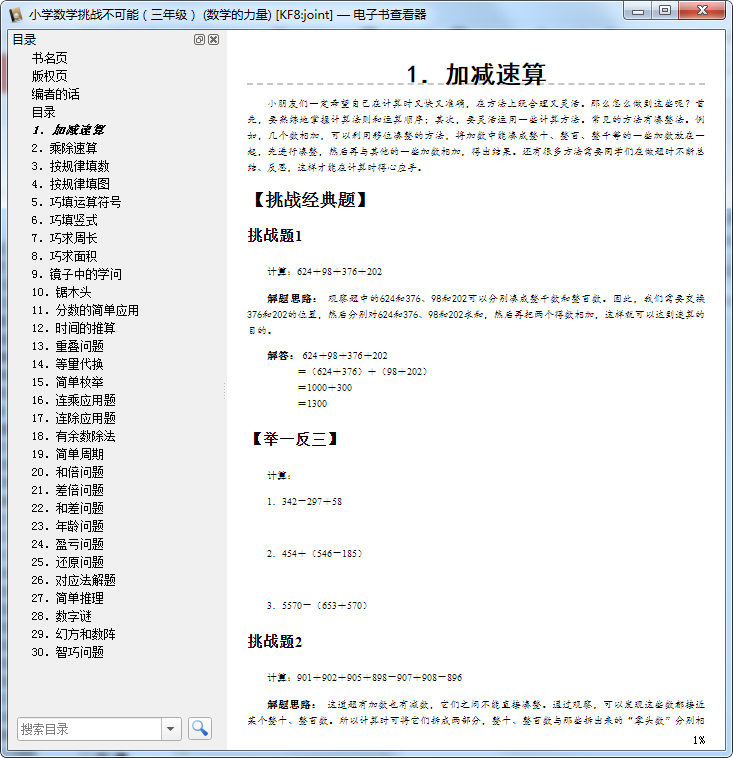Click the 挑战题2 heading

point(275,641)
